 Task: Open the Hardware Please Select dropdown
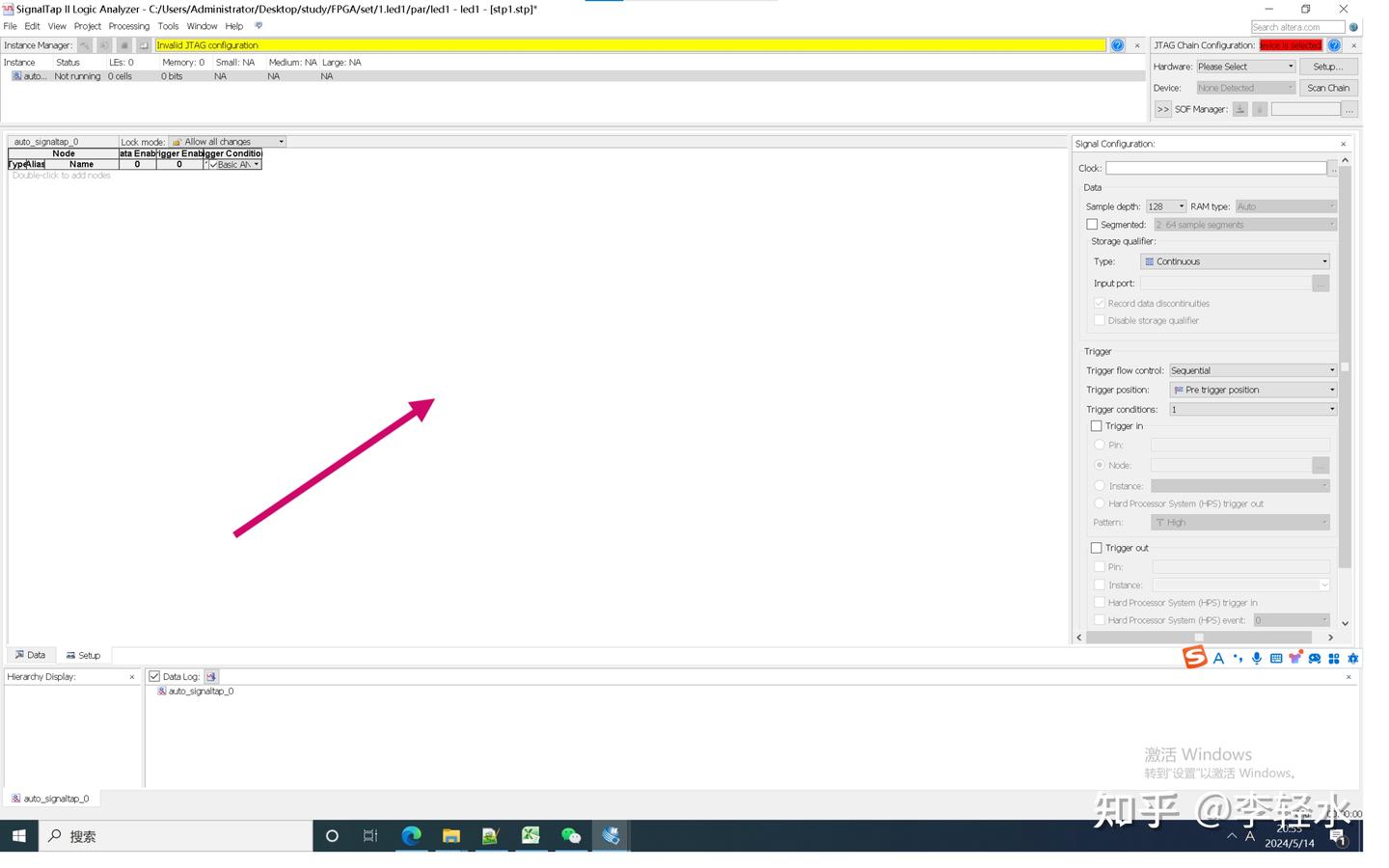[x=1245, y=67]
